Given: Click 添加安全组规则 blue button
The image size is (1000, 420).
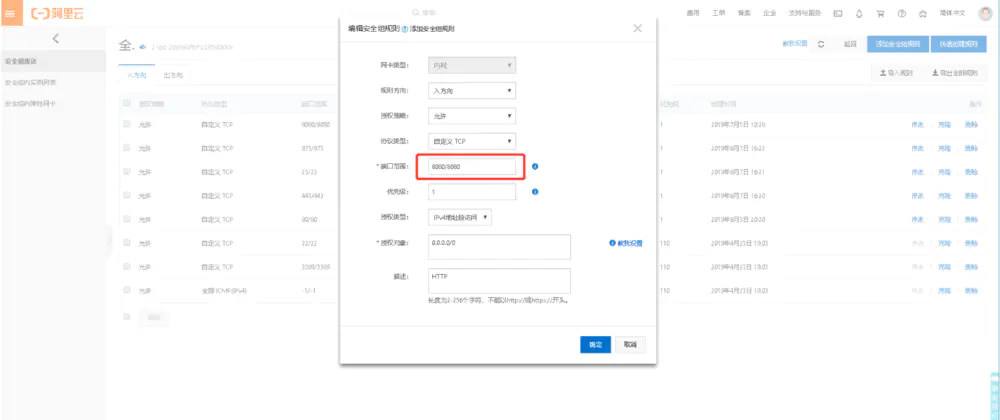Looking at the screenshot, I should click(x=898, y=44).
